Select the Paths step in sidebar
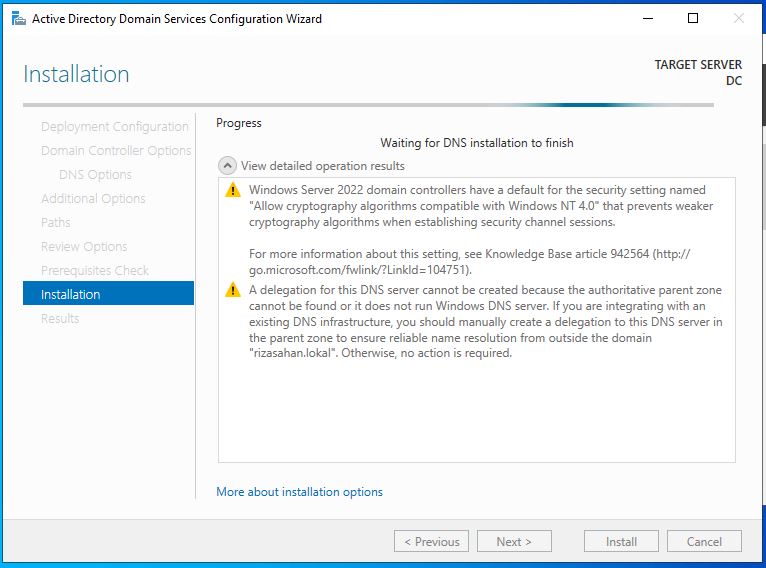The image size is (766, 568). tap(56, 223)
